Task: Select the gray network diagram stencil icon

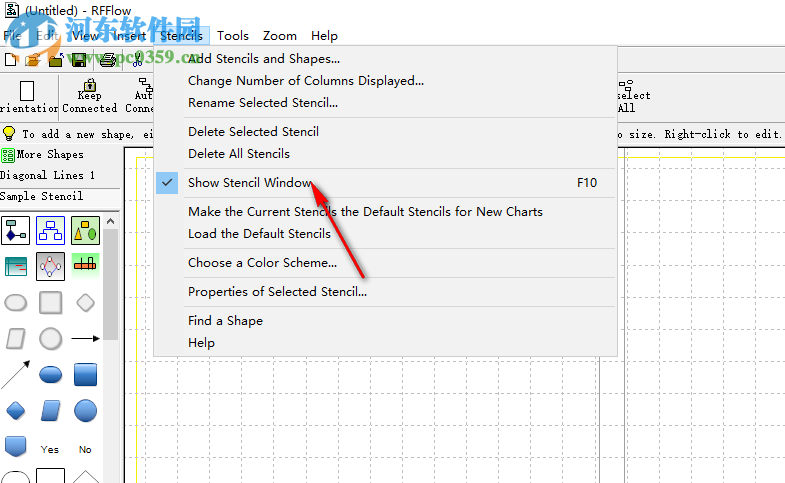Action: 51,266
